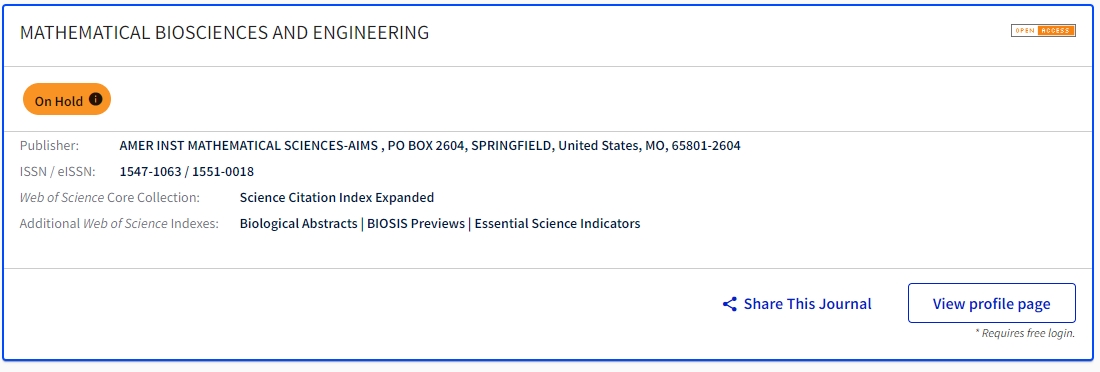Click the ISSN / eISSN label
The height and width of the screenshot is (372, 1100).
58,172
